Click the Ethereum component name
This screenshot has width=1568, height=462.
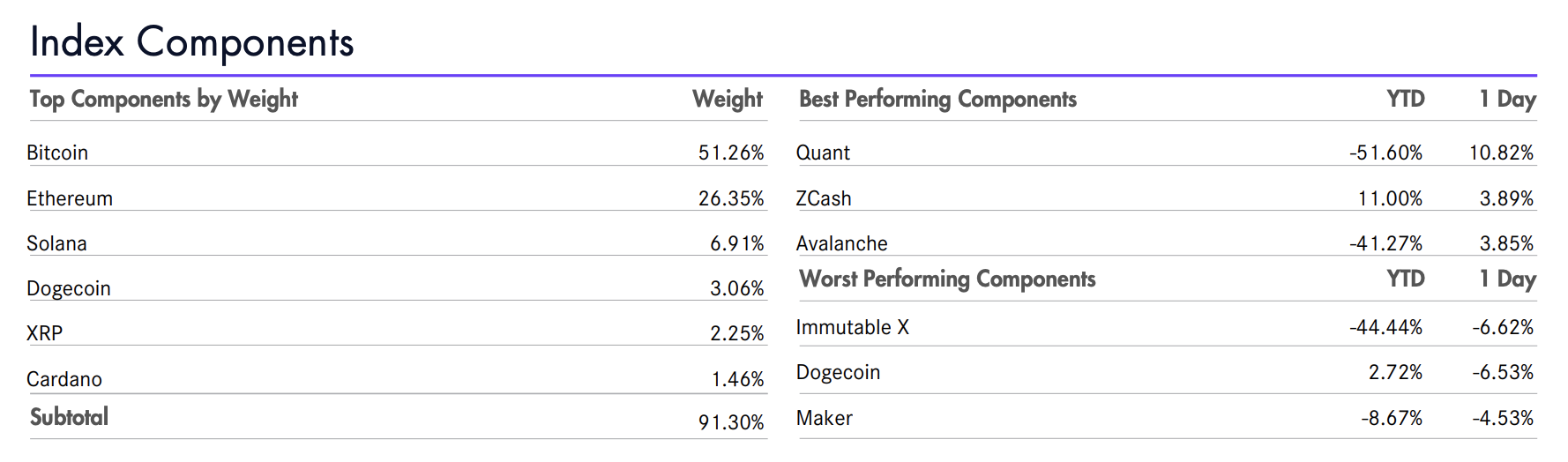pyautogui.click(x=70, y=198)
